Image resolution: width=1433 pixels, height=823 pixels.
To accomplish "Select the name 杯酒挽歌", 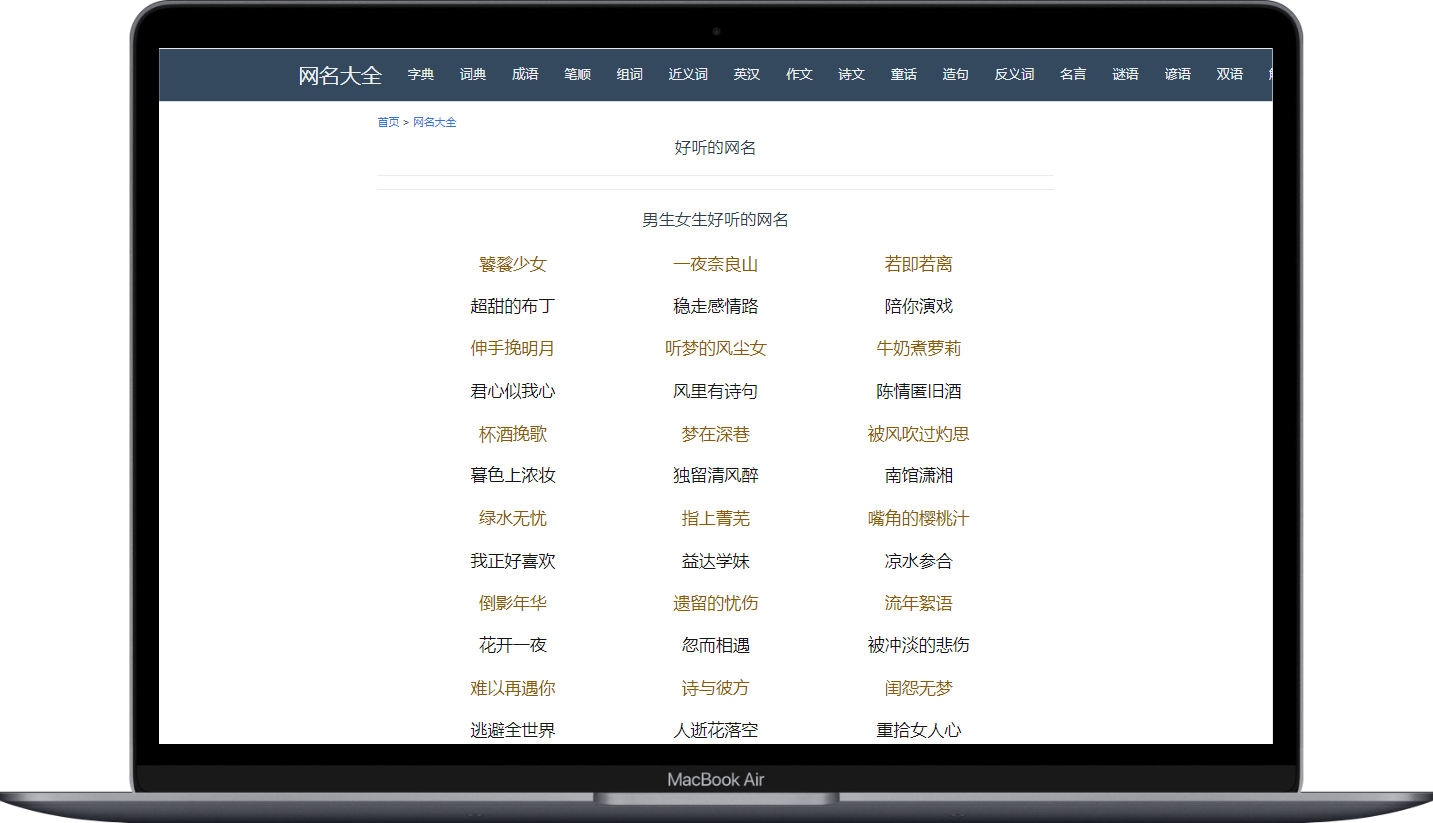I will (x=513, y=434).
